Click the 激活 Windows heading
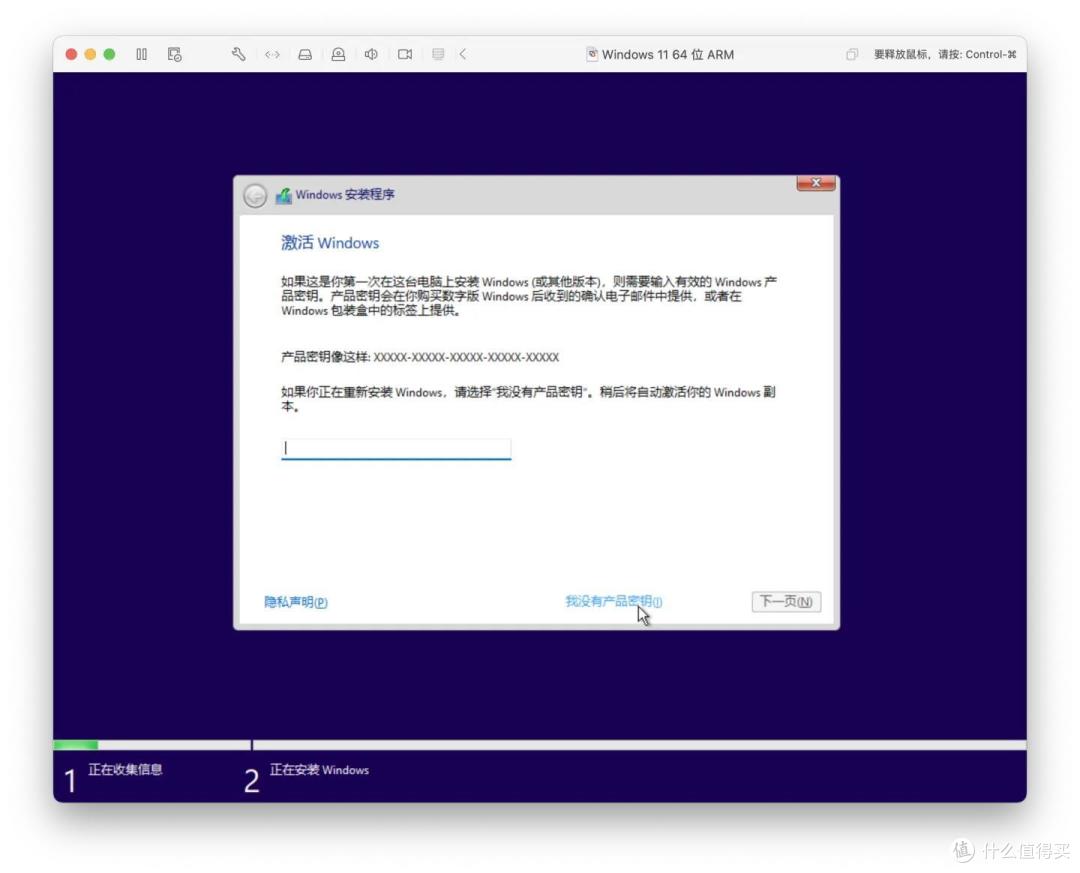Image resolution: width=1080 pixels, height=873 pixels. tap(330, 243)
